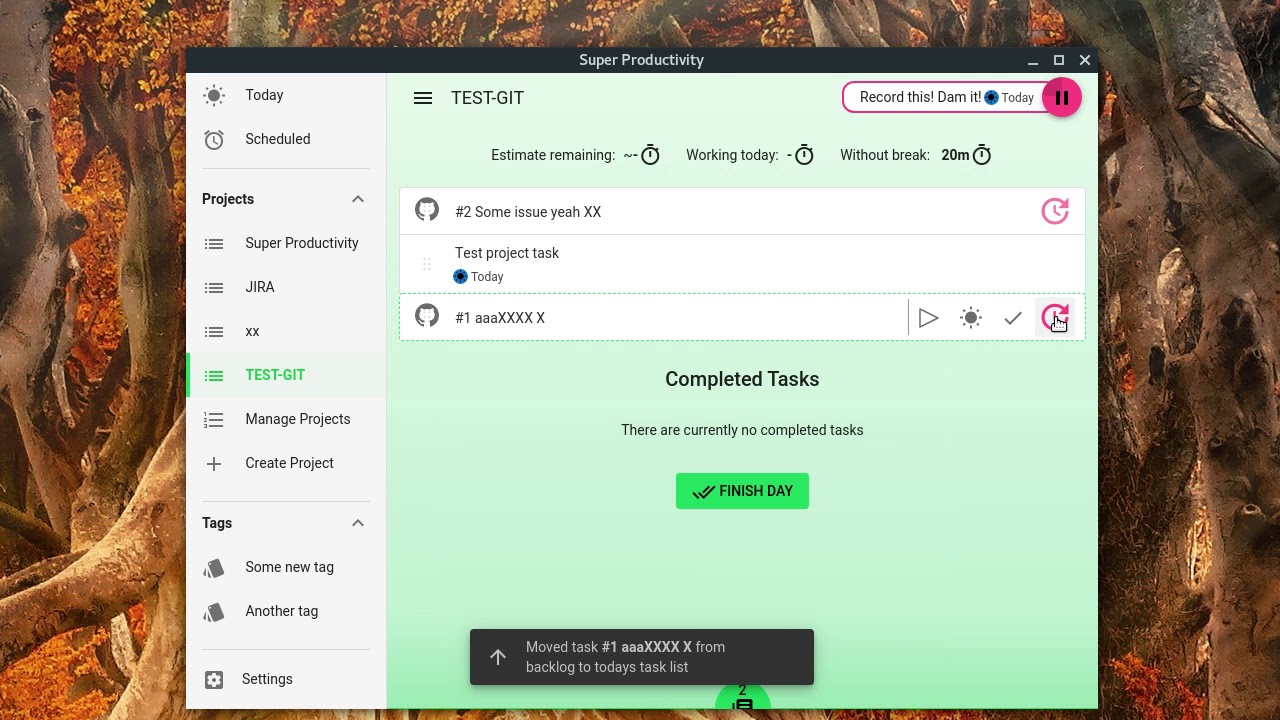
Task: Click Create Project
Action: [286, 463]
